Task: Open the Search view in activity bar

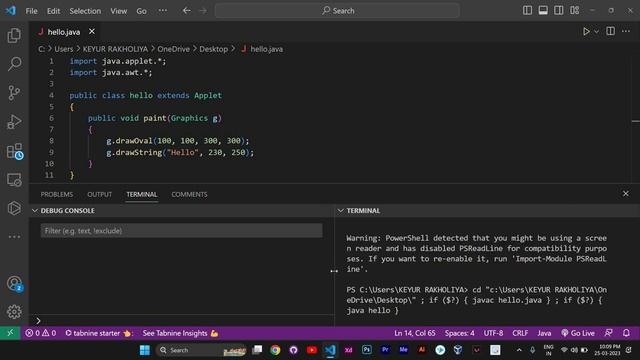Action: (14, 64)
